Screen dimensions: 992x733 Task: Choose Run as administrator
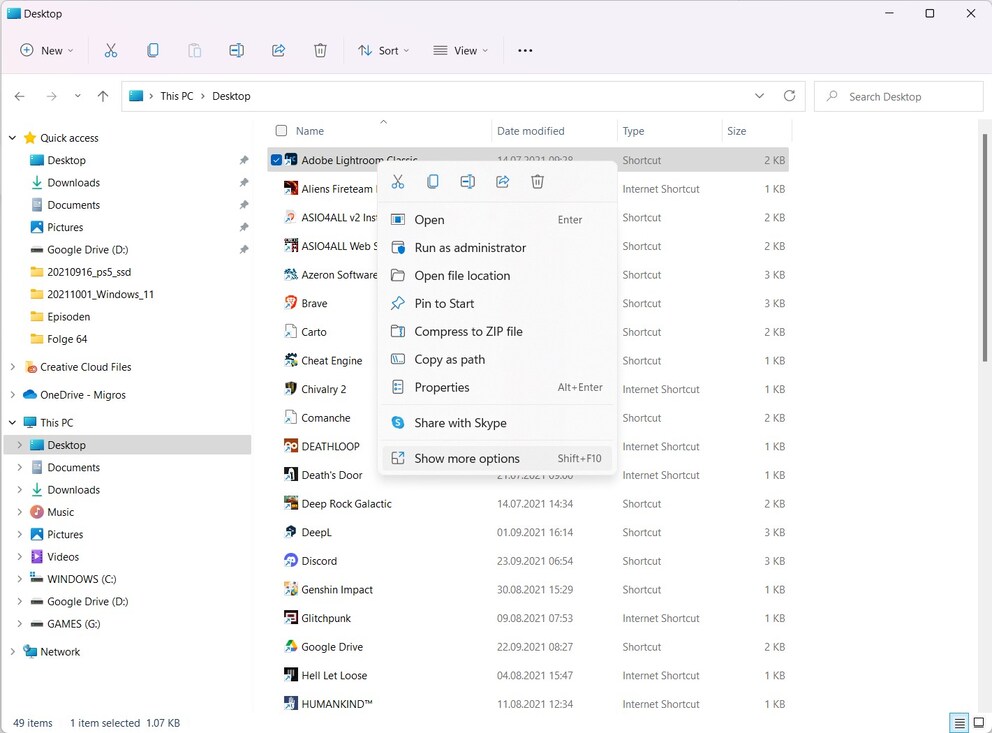(497, 247)
